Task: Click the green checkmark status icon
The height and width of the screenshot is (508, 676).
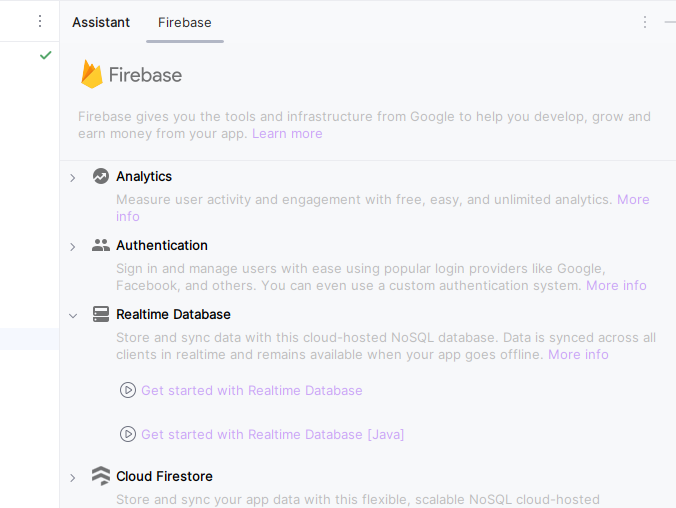Action: click(x=45, y=55)
